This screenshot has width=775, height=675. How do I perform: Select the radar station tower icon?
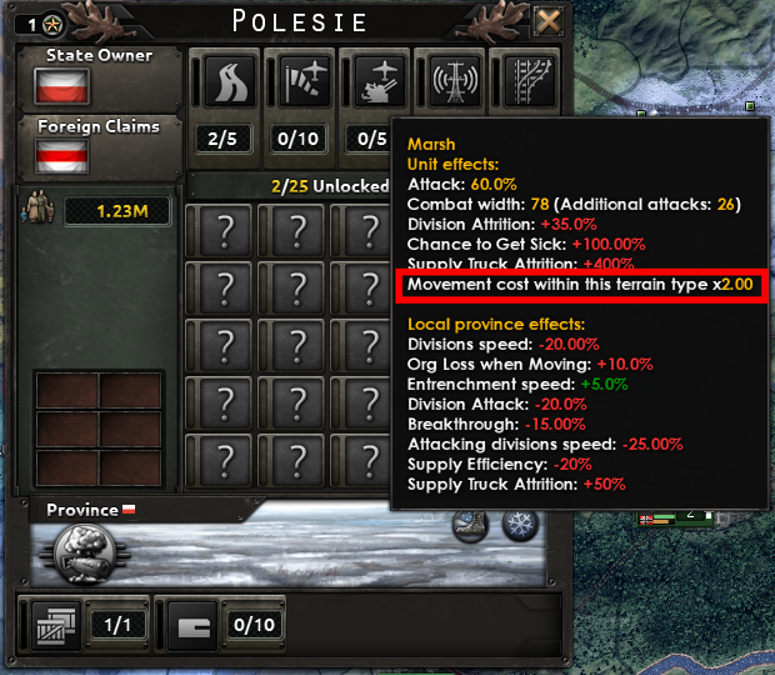click(455, 82)
